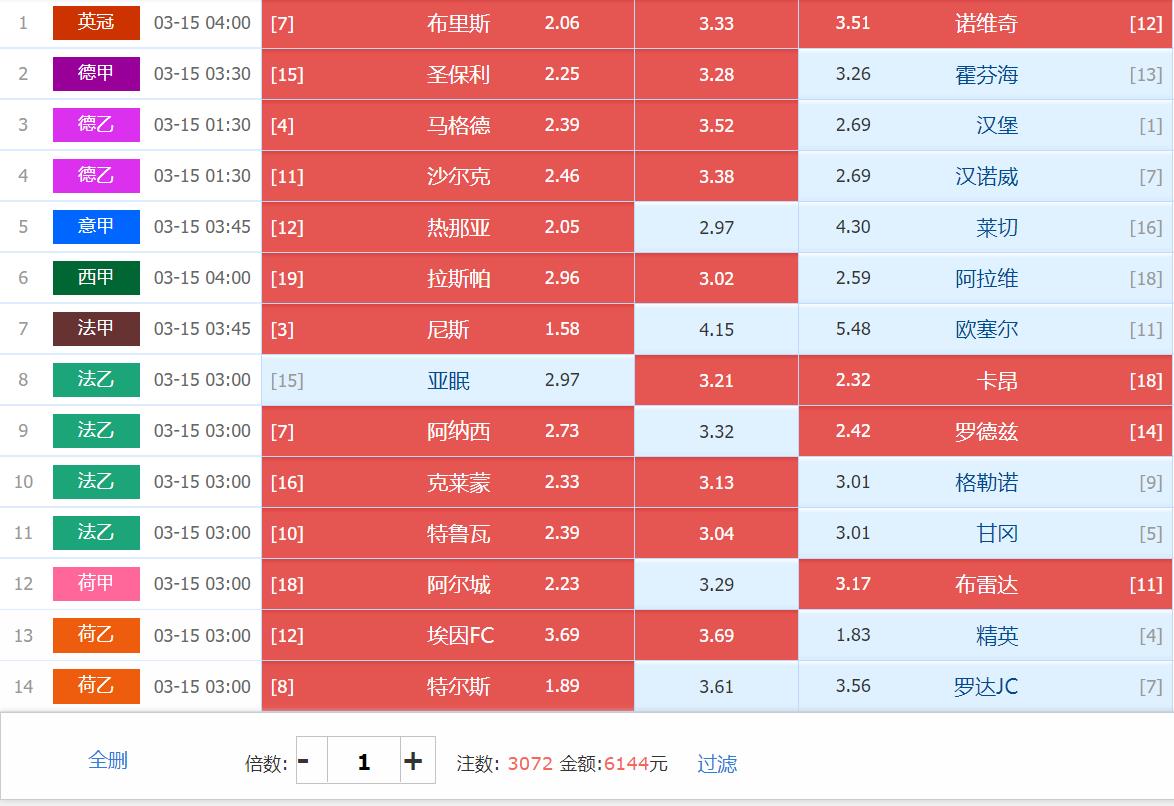
Task: Deselect home win 1.58 for 尼斯
Action: coord(448,329)
